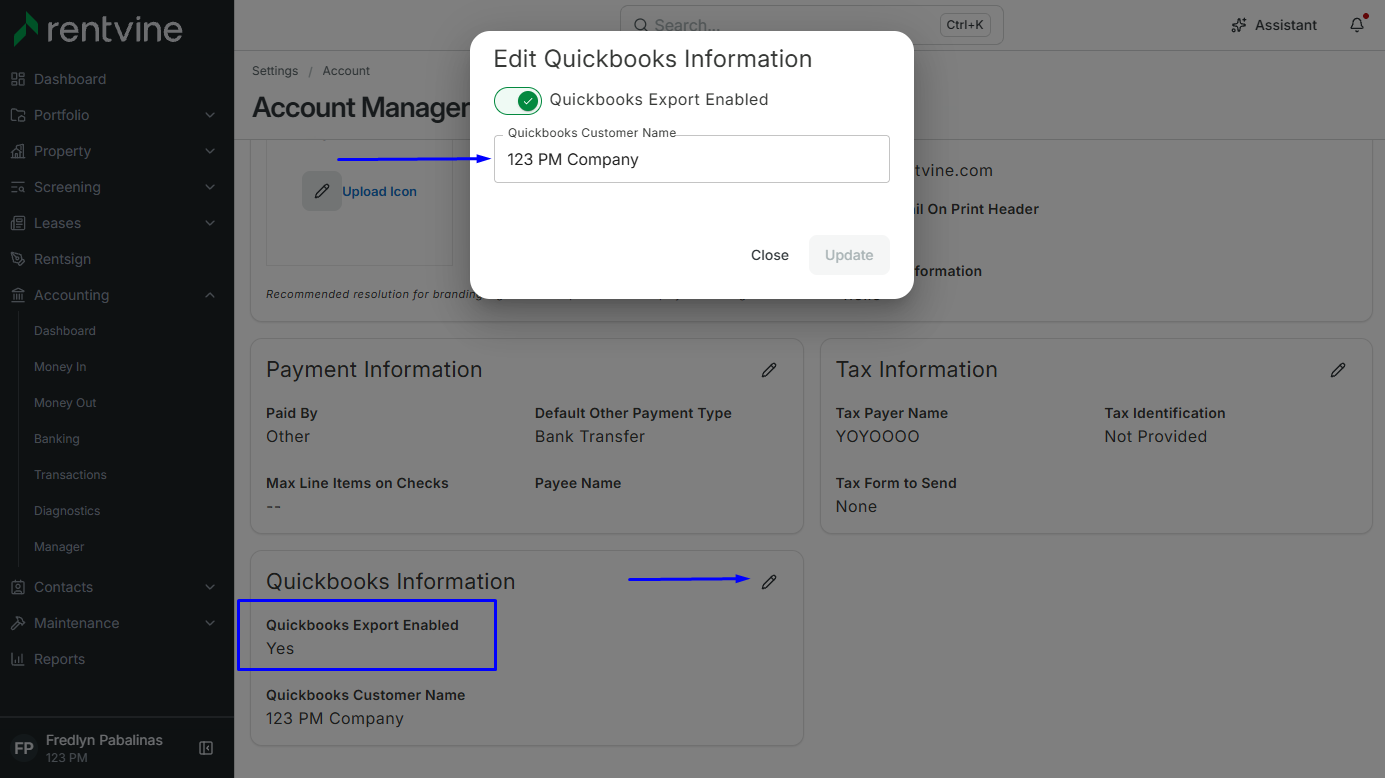Click the Rentsign pen icon

pos(18,259)
